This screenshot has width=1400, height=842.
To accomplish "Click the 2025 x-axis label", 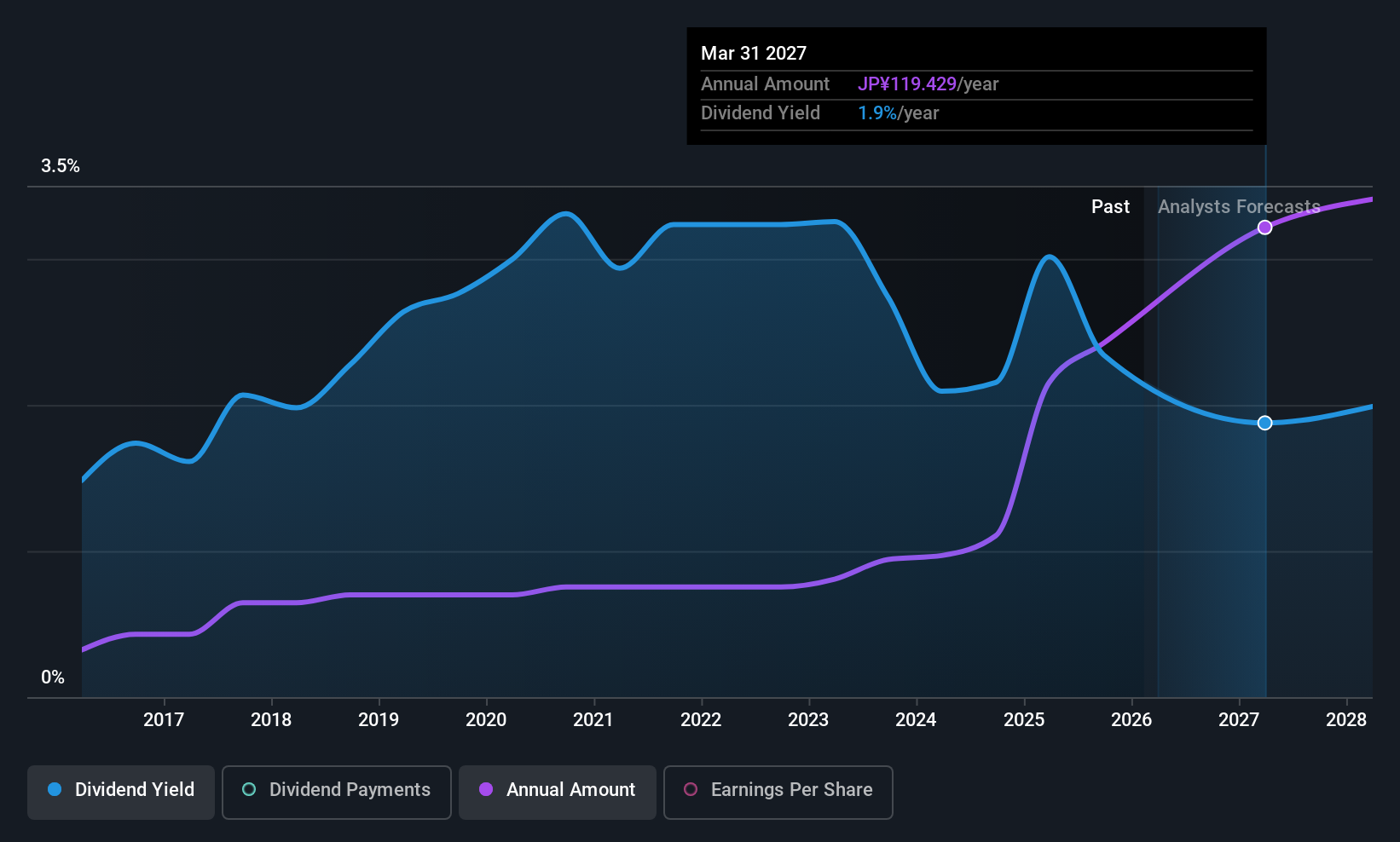I will (x=1024, y=720).
